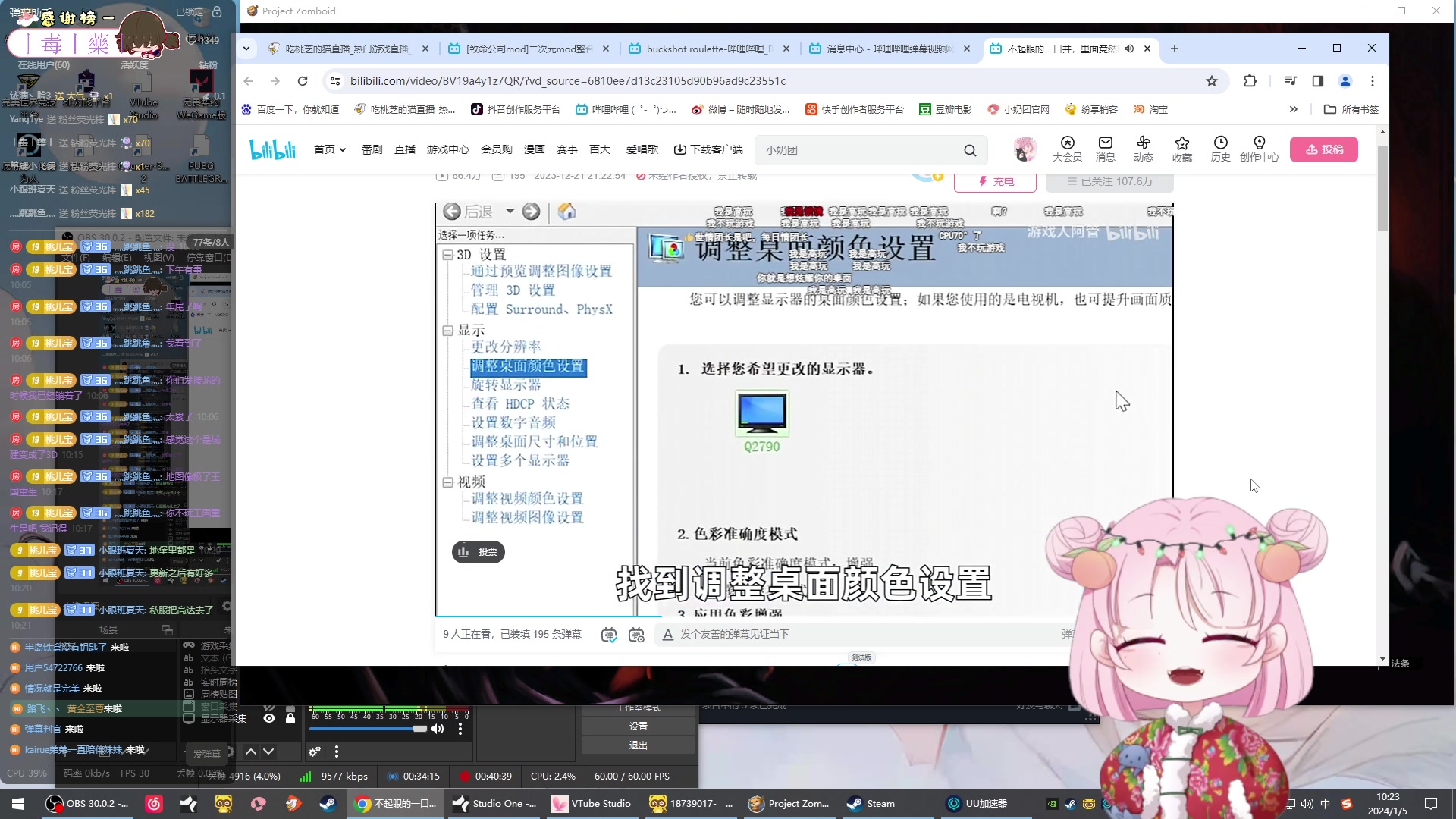This screenshot has width=1456, height=819.
Task: Open 收藏 favorites icon
Action: click(1182, 149)
